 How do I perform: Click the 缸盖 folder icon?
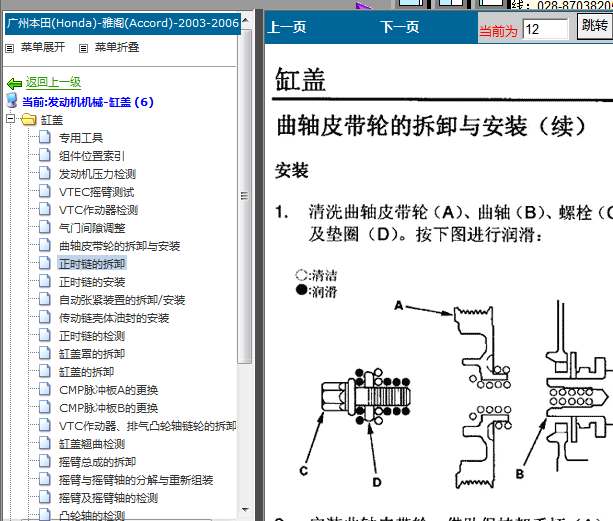click(29, 119)
